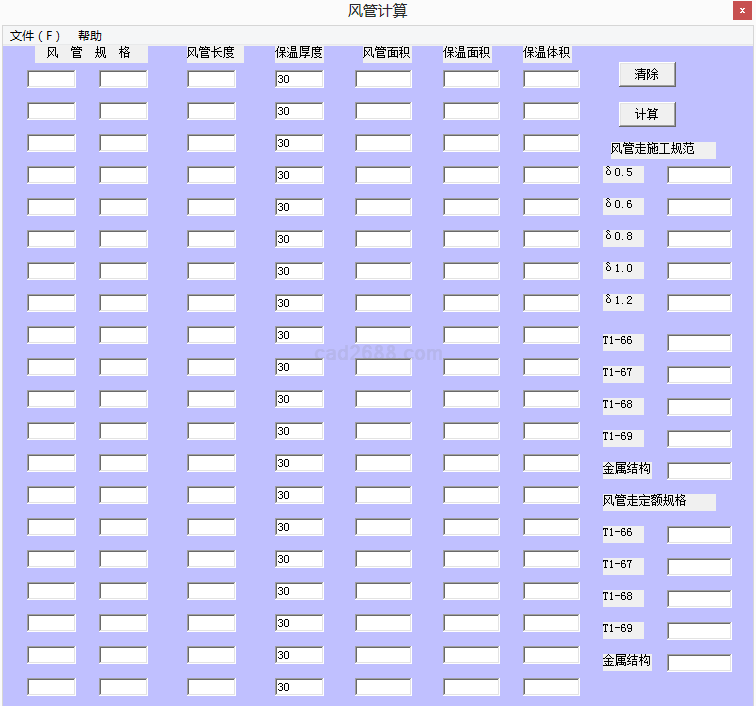Click the first row 风管长度 field
Image resolution: width=756 pixels, height=706 pixels.
(211, 79)
